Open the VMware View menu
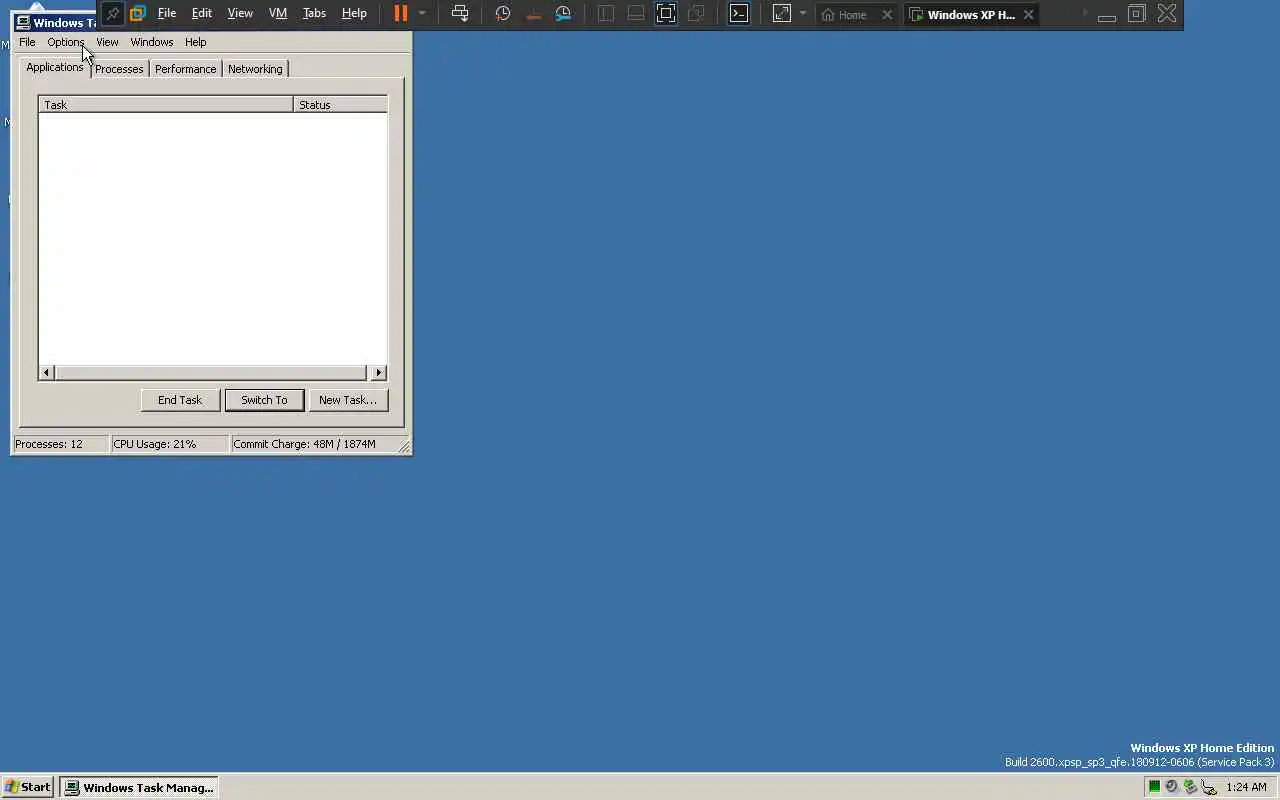This screenshot has height=800, width=1280. click(x=240, y=14)
